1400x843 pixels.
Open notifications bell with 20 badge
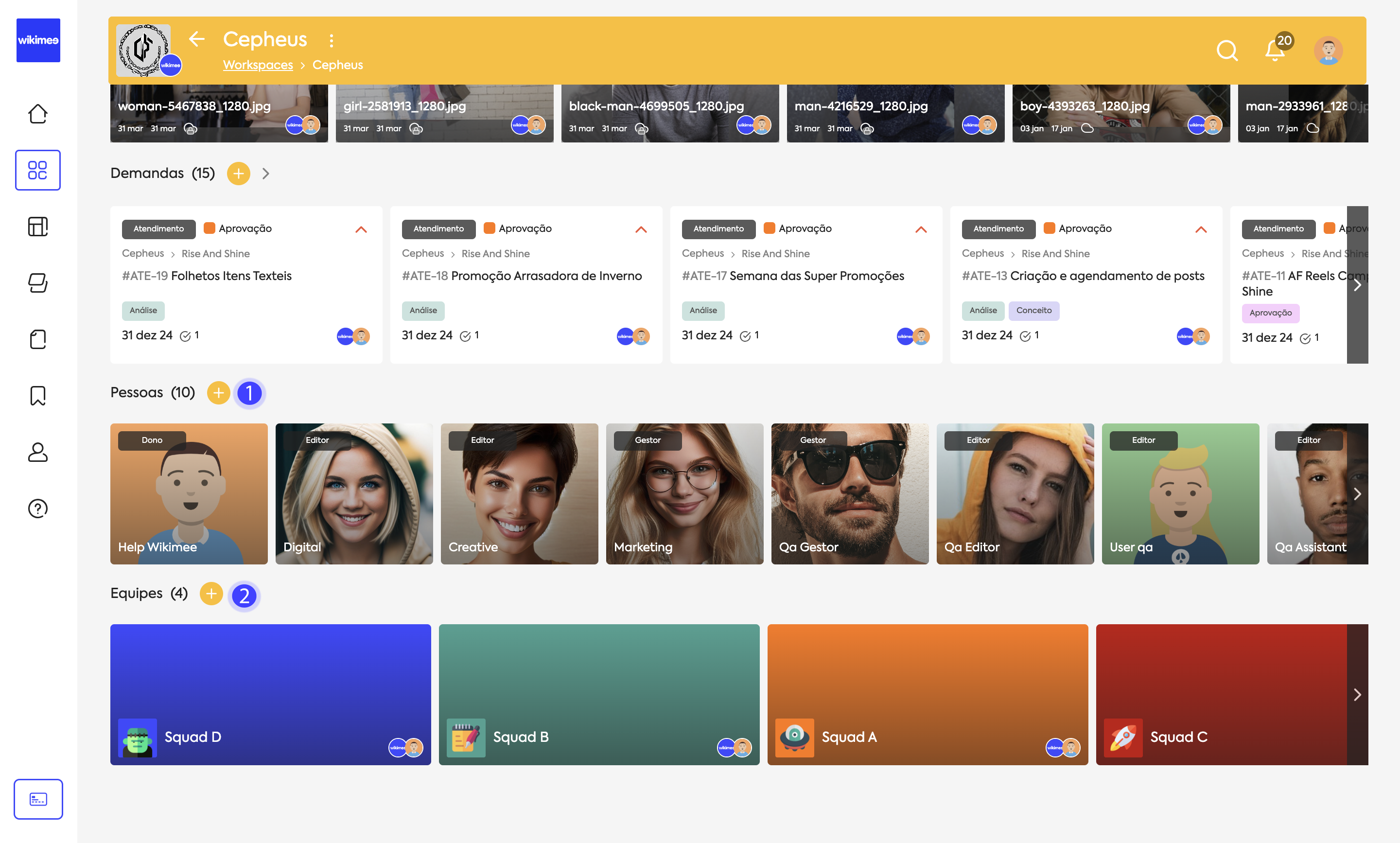point(1275,51)
